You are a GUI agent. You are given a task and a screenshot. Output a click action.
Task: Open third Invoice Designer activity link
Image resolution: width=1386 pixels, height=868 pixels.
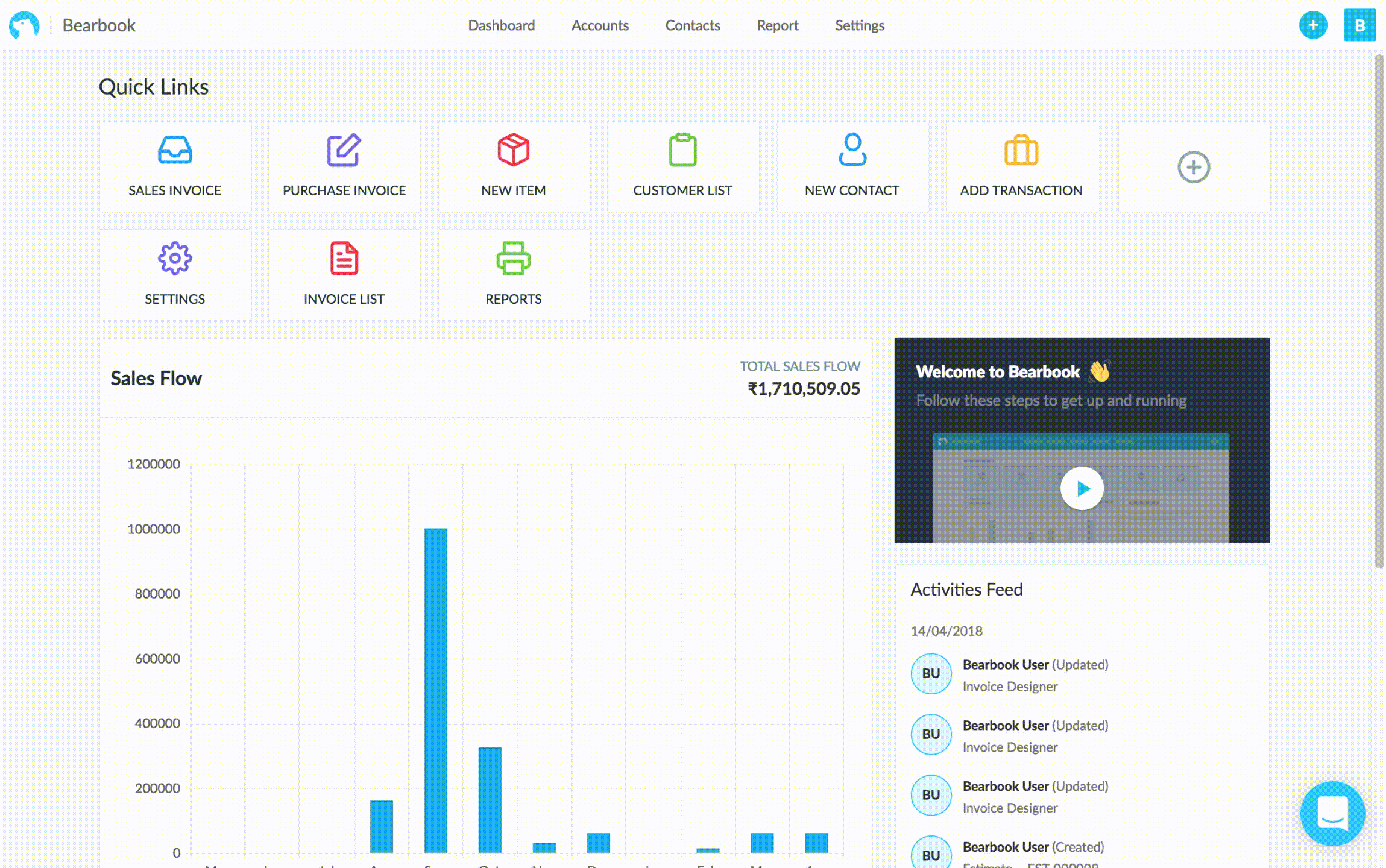pyautogui.click(x=1010, y=808)
